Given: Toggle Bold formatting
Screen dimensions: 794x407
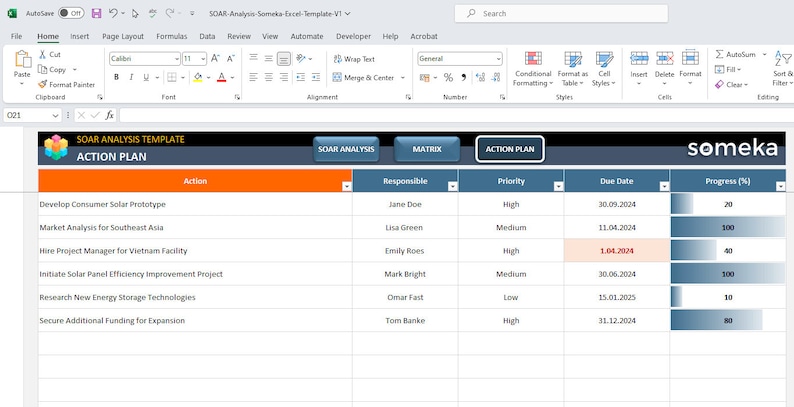Looking at the screenshot, I should [x=116, y=77].
